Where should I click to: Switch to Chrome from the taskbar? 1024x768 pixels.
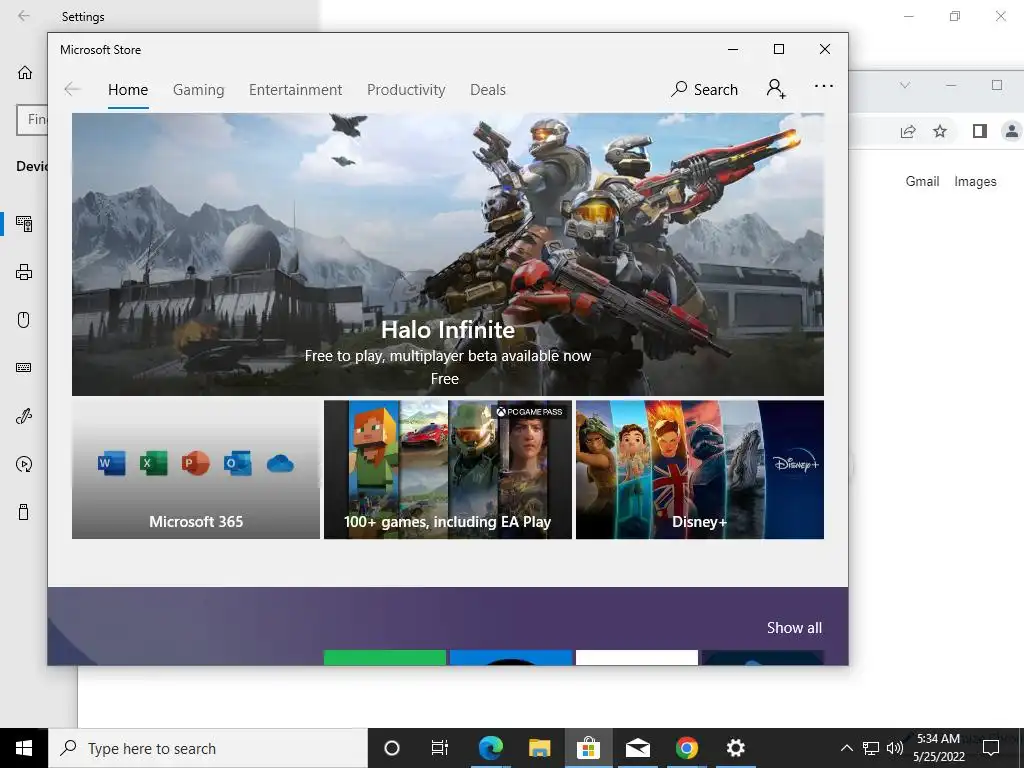[x=686, y=748]
